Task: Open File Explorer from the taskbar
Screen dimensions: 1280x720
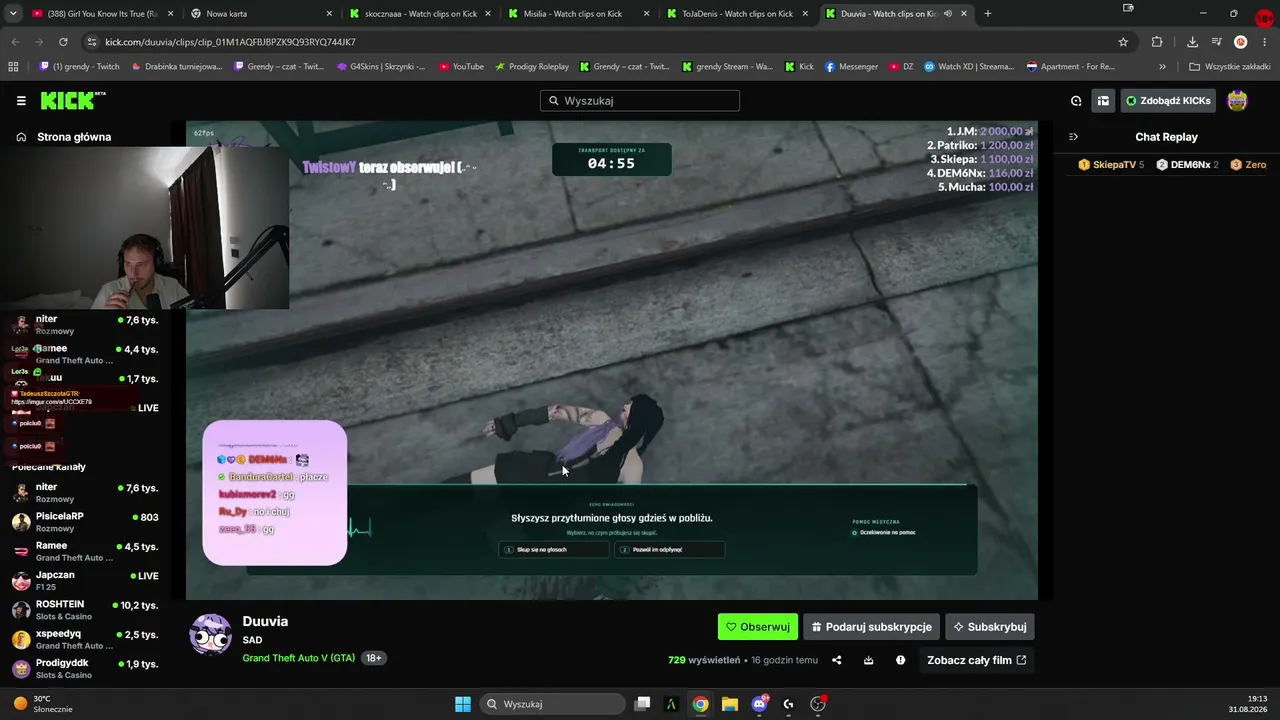Action: point(730,704)
